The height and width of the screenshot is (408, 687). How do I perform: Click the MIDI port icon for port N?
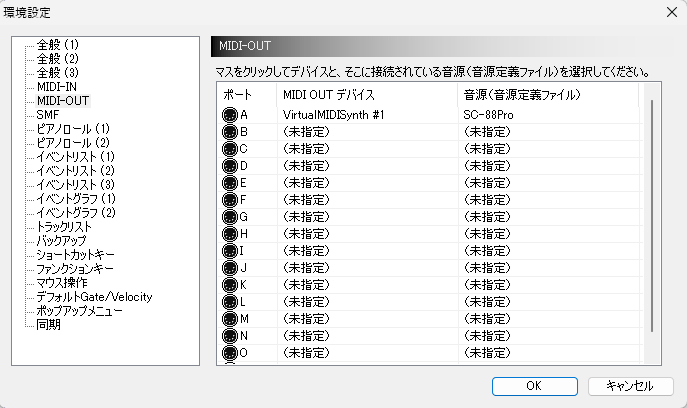230,336
